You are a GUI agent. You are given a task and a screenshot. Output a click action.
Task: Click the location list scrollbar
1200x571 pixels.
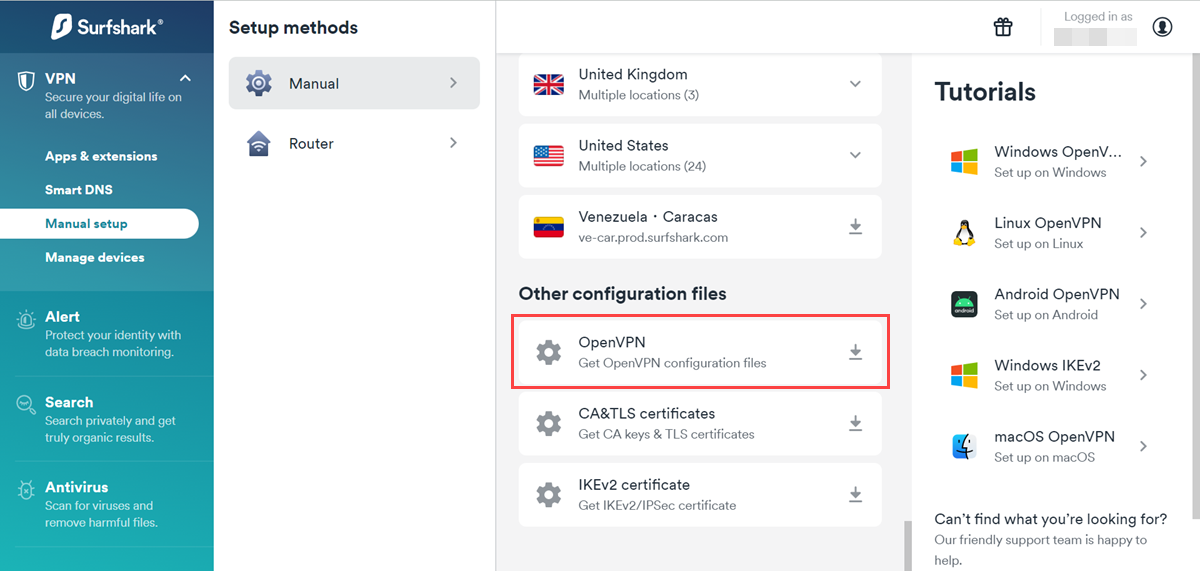905,545
